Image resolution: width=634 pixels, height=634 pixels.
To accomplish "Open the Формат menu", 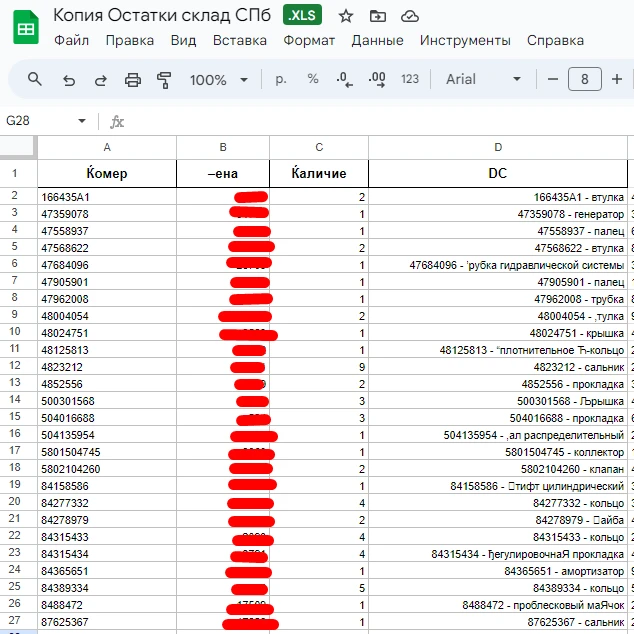I will (309, 40).
